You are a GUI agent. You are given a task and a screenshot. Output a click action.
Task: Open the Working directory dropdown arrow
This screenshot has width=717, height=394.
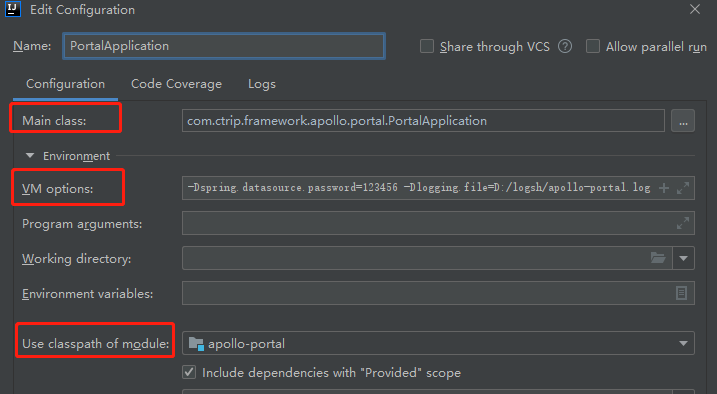pyautogui.click(x=684, y=258)
